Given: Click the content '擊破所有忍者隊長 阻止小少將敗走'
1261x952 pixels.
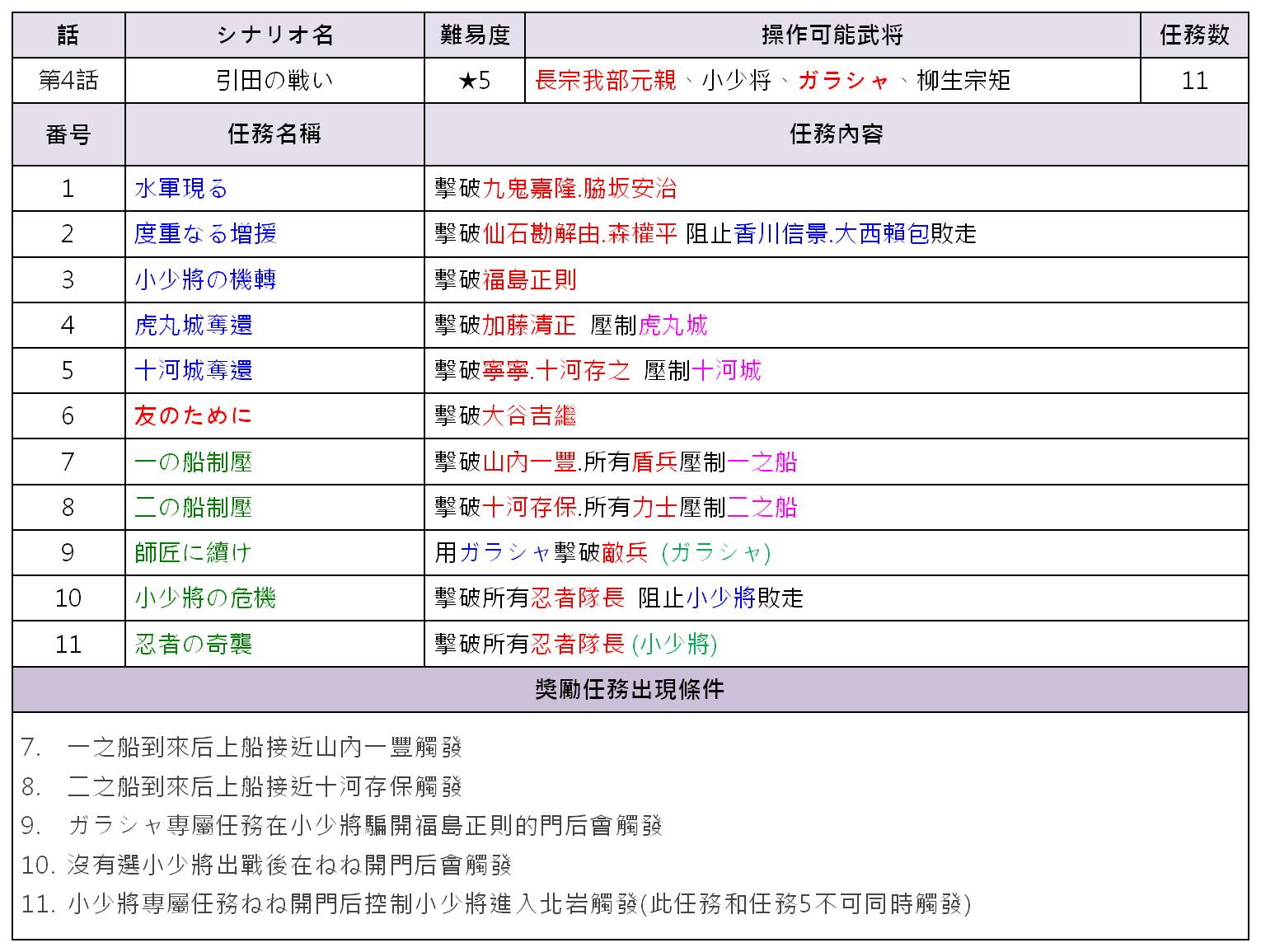Looking at the screenshot, I should point(619,598).
